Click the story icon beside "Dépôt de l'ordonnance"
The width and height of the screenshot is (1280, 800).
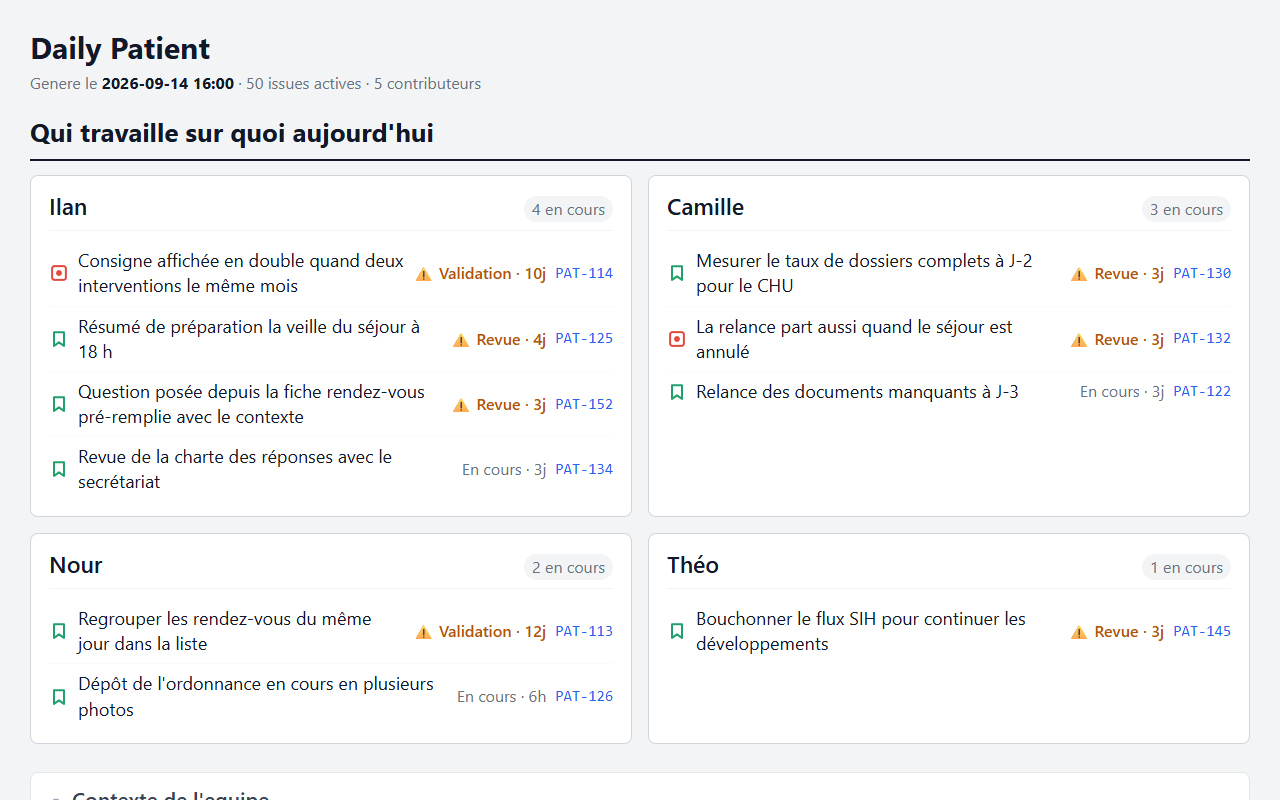pos(59,697)
